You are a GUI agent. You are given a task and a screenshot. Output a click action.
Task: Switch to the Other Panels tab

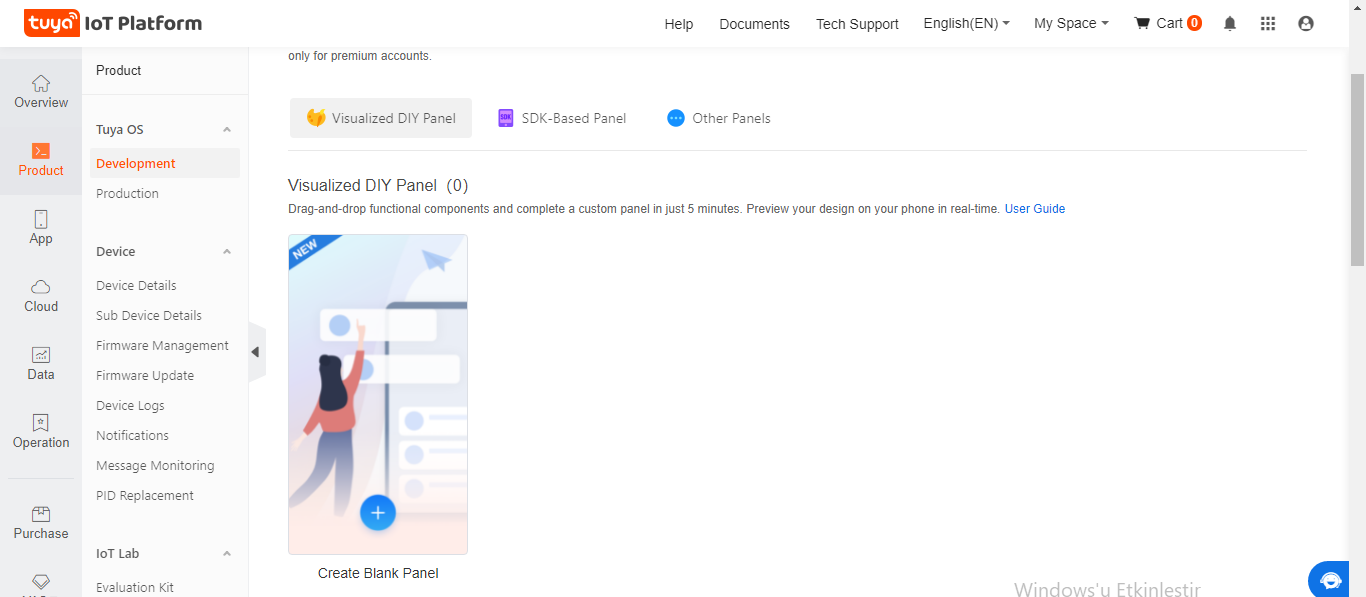coord(719,118)
